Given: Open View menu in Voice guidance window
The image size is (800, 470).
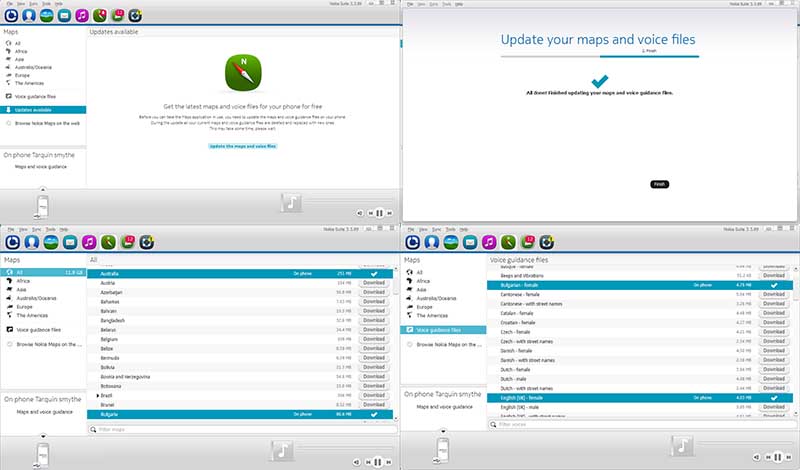Looking at the screenshot, I should 423,229.
